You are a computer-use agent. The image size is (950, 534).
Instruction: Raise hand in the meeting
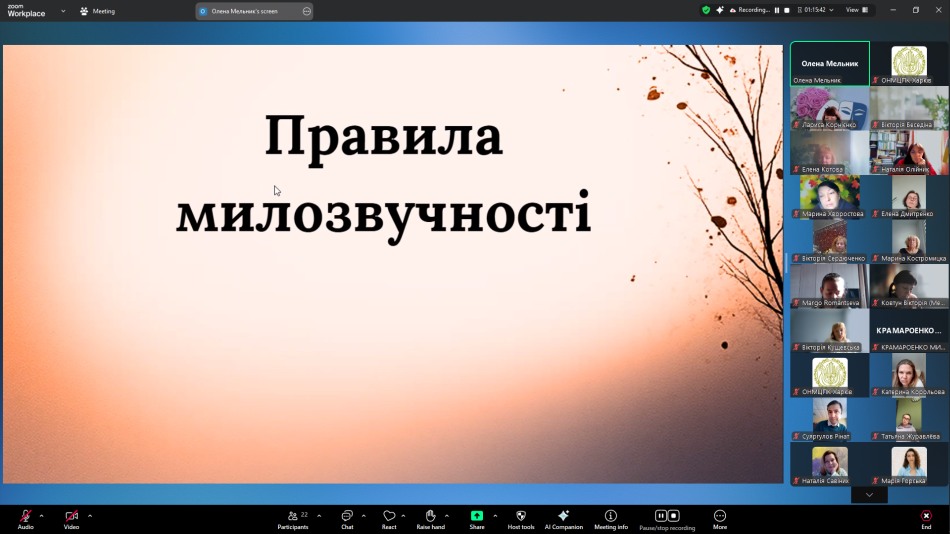[x=430, y=516]
